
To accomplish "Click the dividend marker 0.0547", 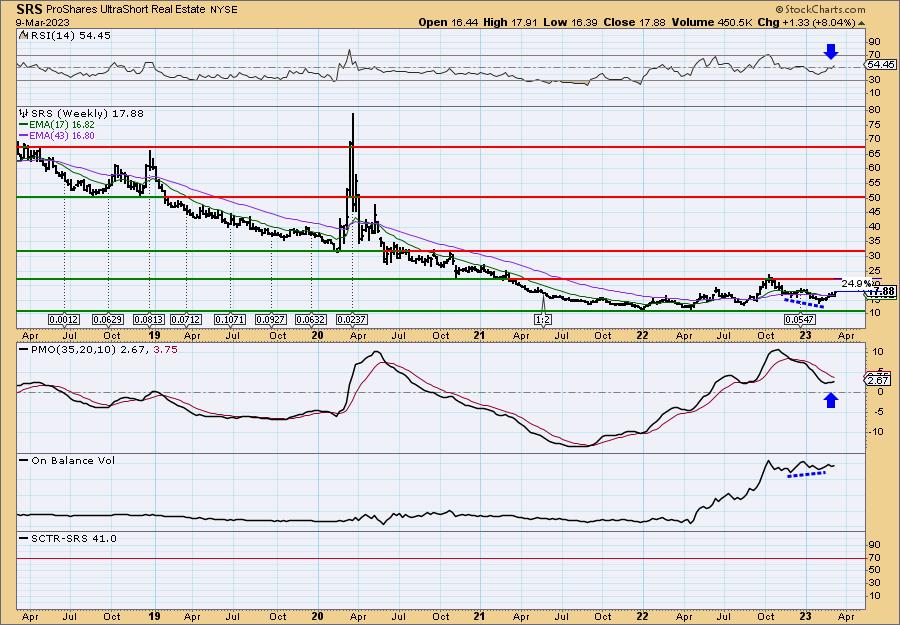I will [800, 320].
